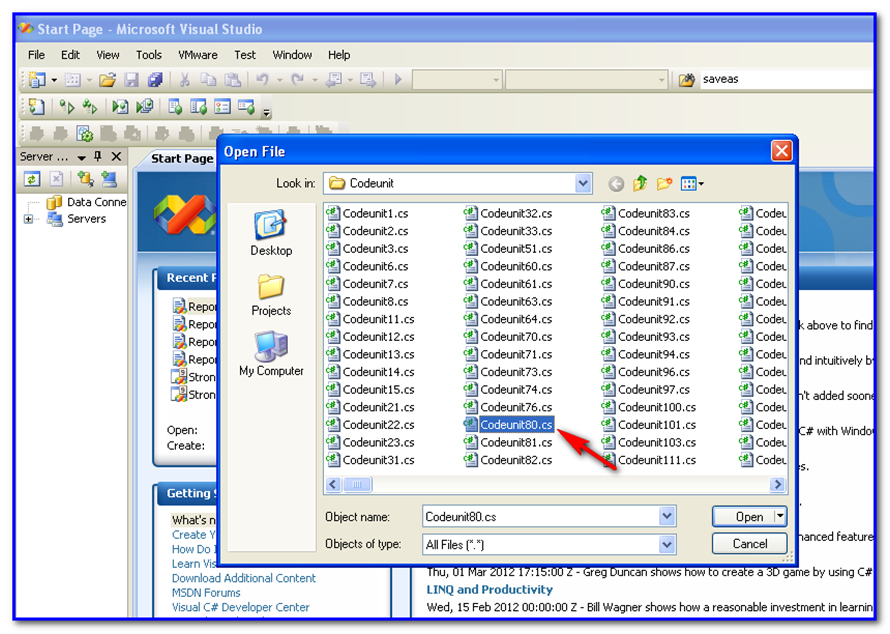
Task: Open the Window menu
Action: pyautogui.click(x=292, y=55)
